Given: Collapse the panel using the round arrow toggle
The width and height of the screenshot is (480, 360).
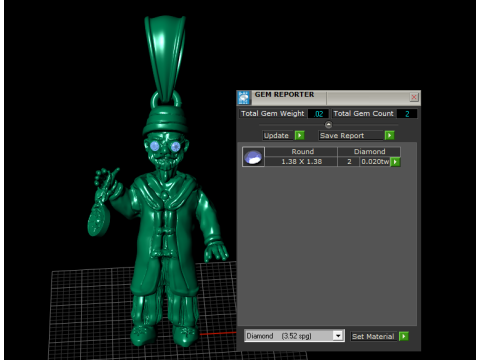Looking at the screenshot, I should point(328,125).
